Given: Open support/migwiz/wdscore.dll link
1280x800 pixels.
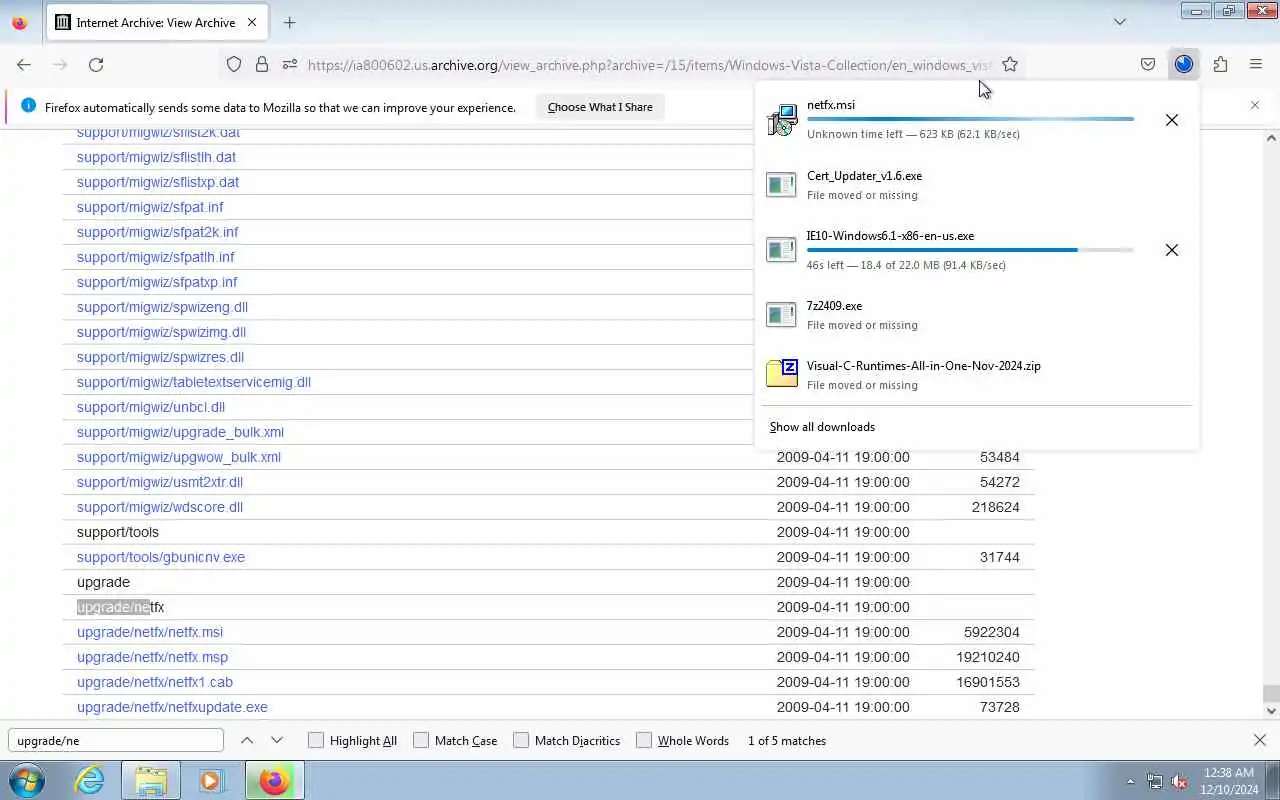Looking at the screenshot, I should point(160,507).
